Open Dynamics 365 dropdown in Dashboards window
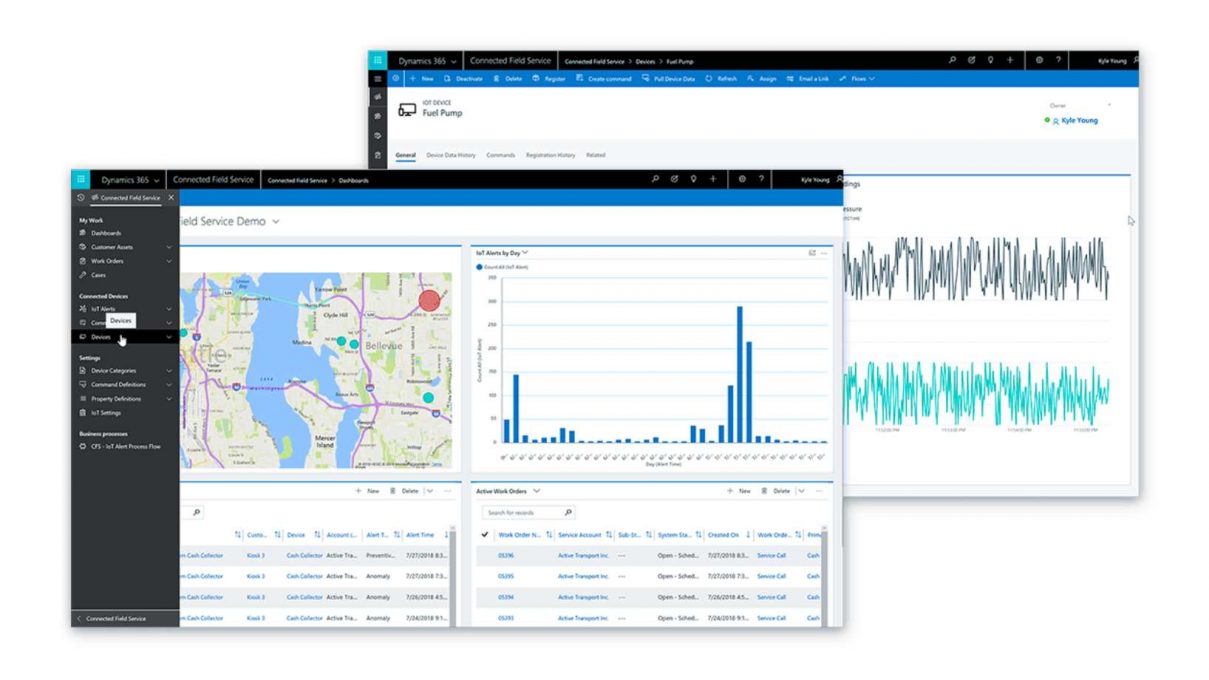Image resolution: width=1209 pixels, height=680 pixels. (x=130, y=180)
